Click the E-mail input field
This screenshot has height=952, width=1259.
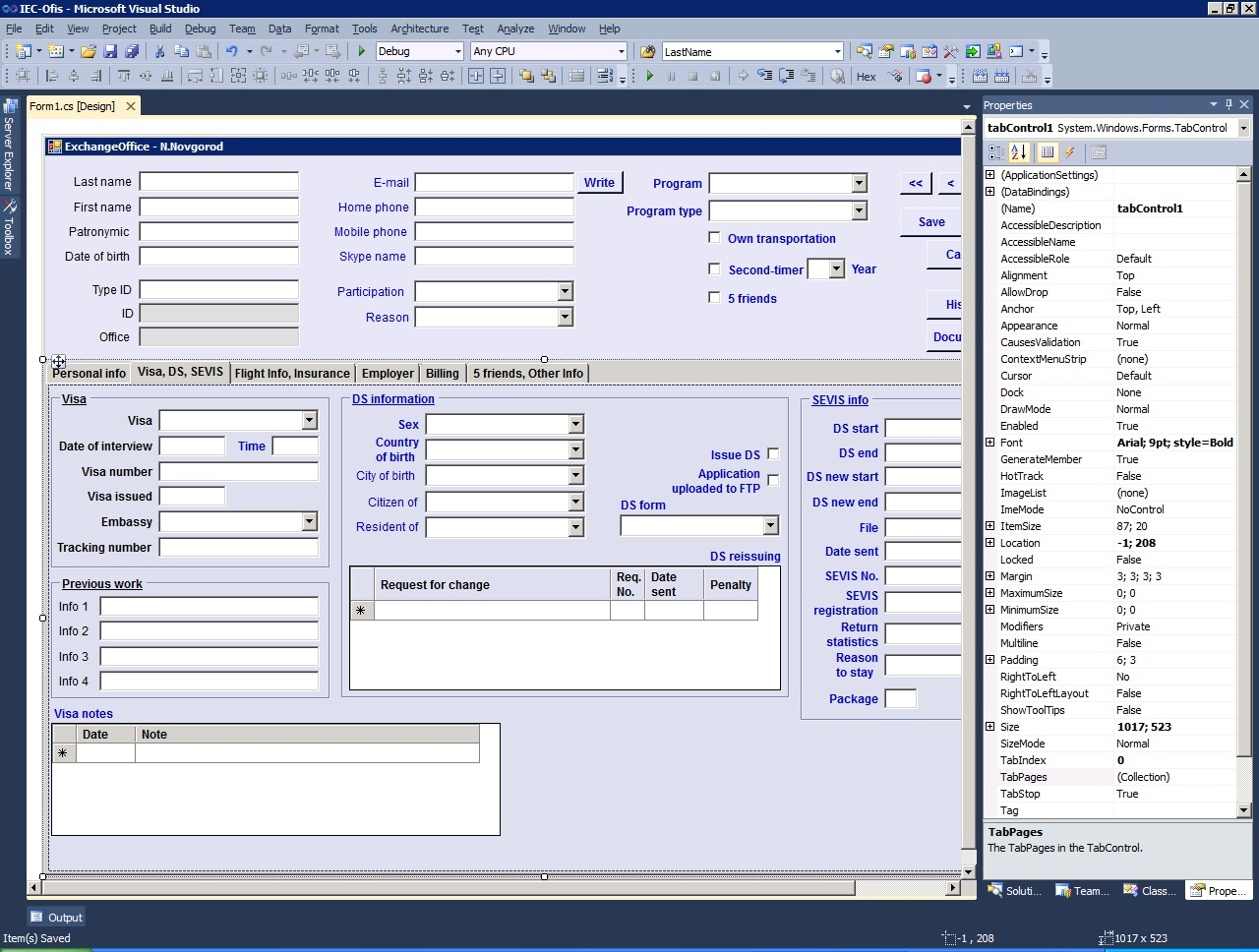[495, 182]
